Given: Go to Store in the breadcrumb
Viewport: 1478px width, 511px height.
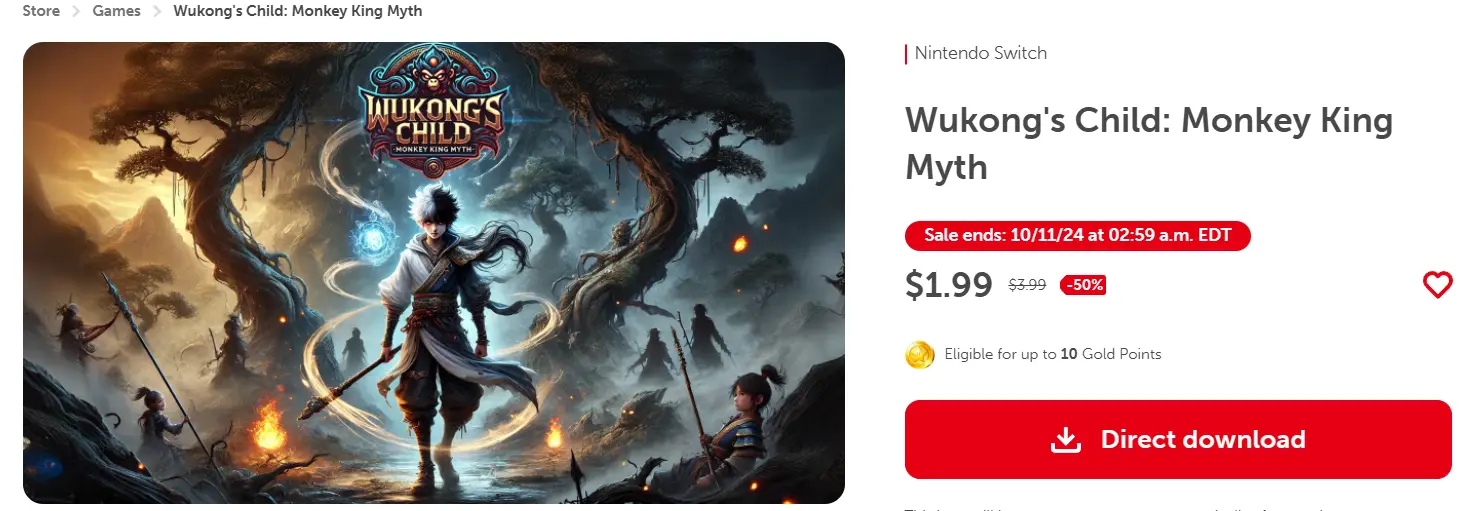Looking at the screenshot, I should tap(41, 11).
